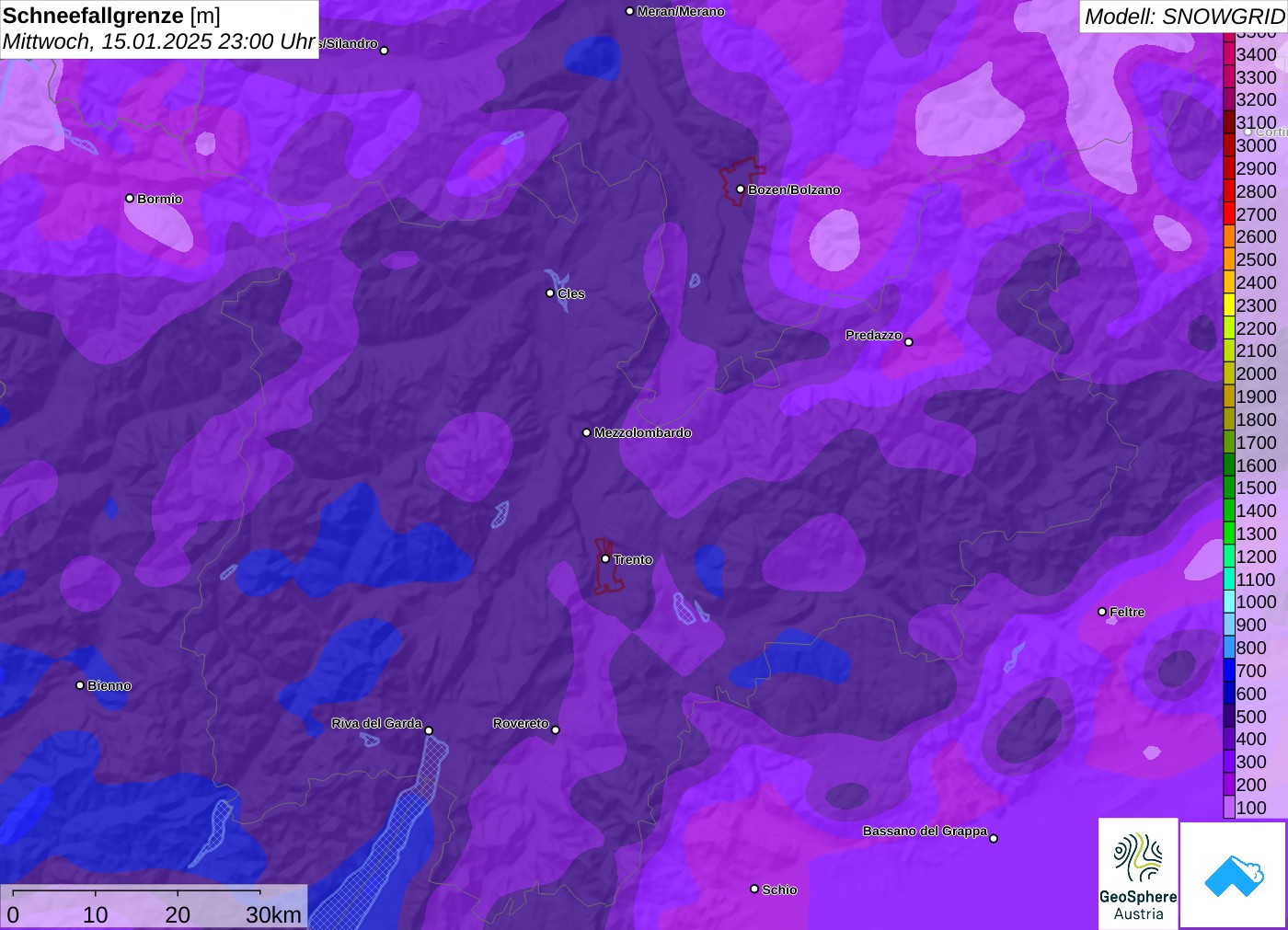The height and width of the screenshot is (930, 1288).
Task: Click the blue cloud logo icon
Action: pyautogui.click(x=1234, y=875)
